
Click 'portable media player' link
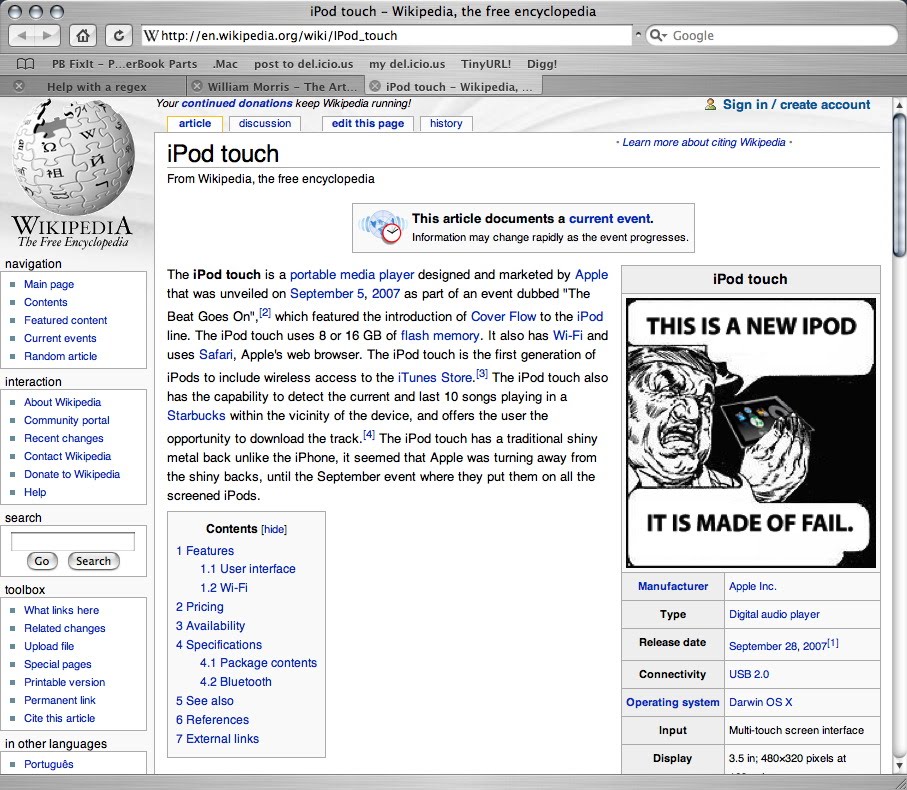pyautogui.click(x=352, y=275)
